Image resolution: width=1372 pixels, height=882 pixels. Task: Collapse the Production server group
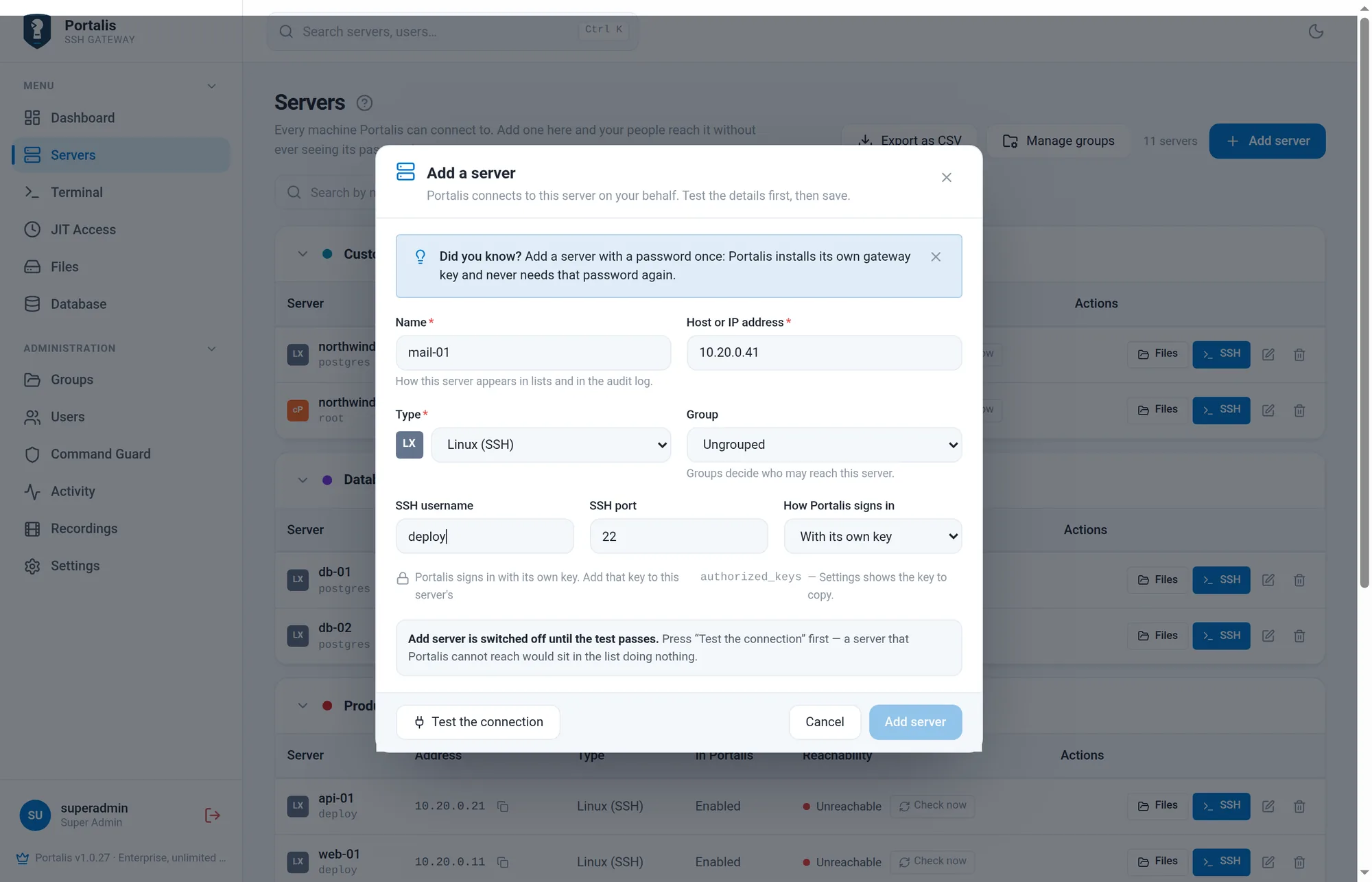pyautogui.click(x=303, y=706)
